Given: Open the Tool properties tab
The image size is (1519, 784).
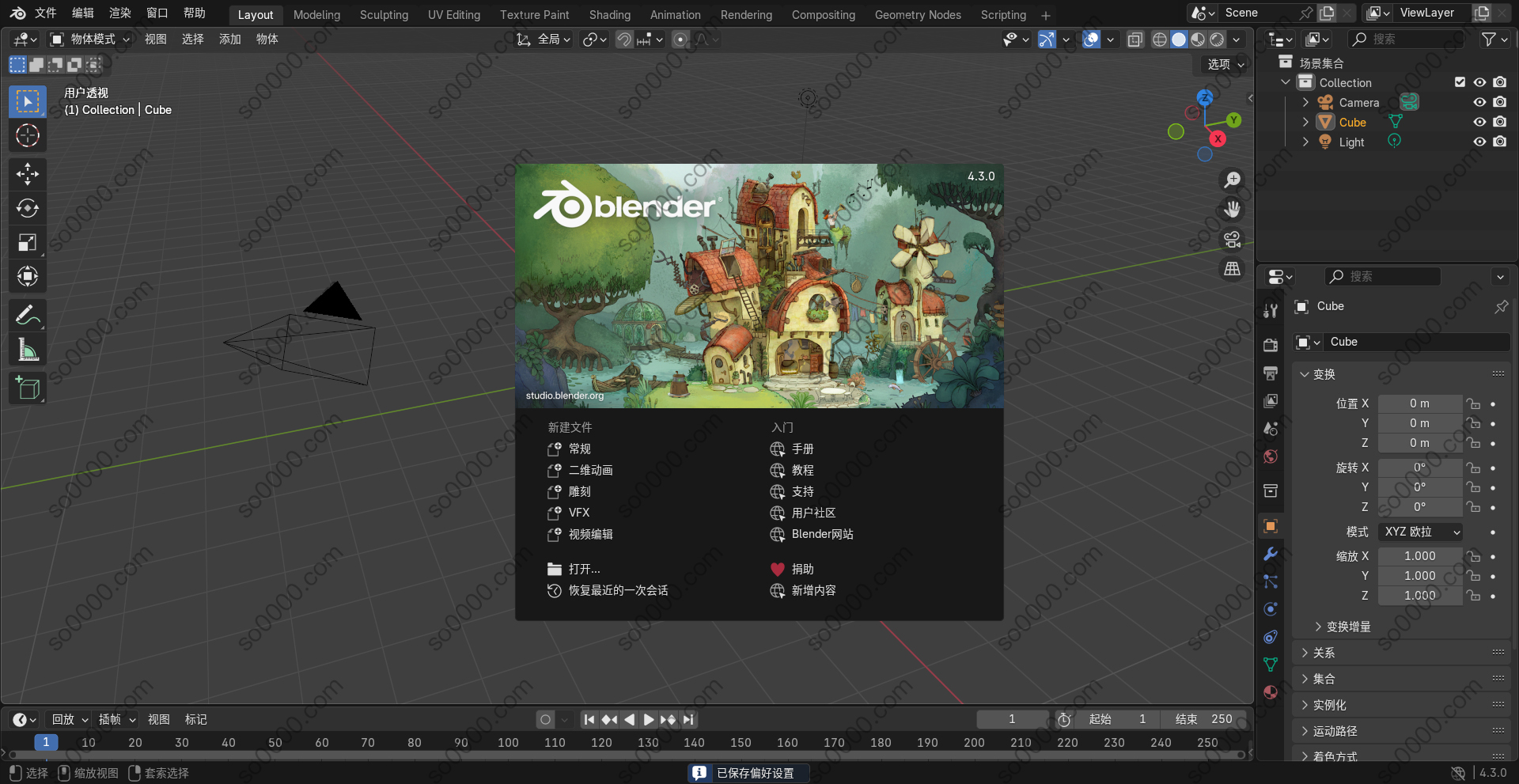Looking at the screenshot, I should coord(1271,311).
